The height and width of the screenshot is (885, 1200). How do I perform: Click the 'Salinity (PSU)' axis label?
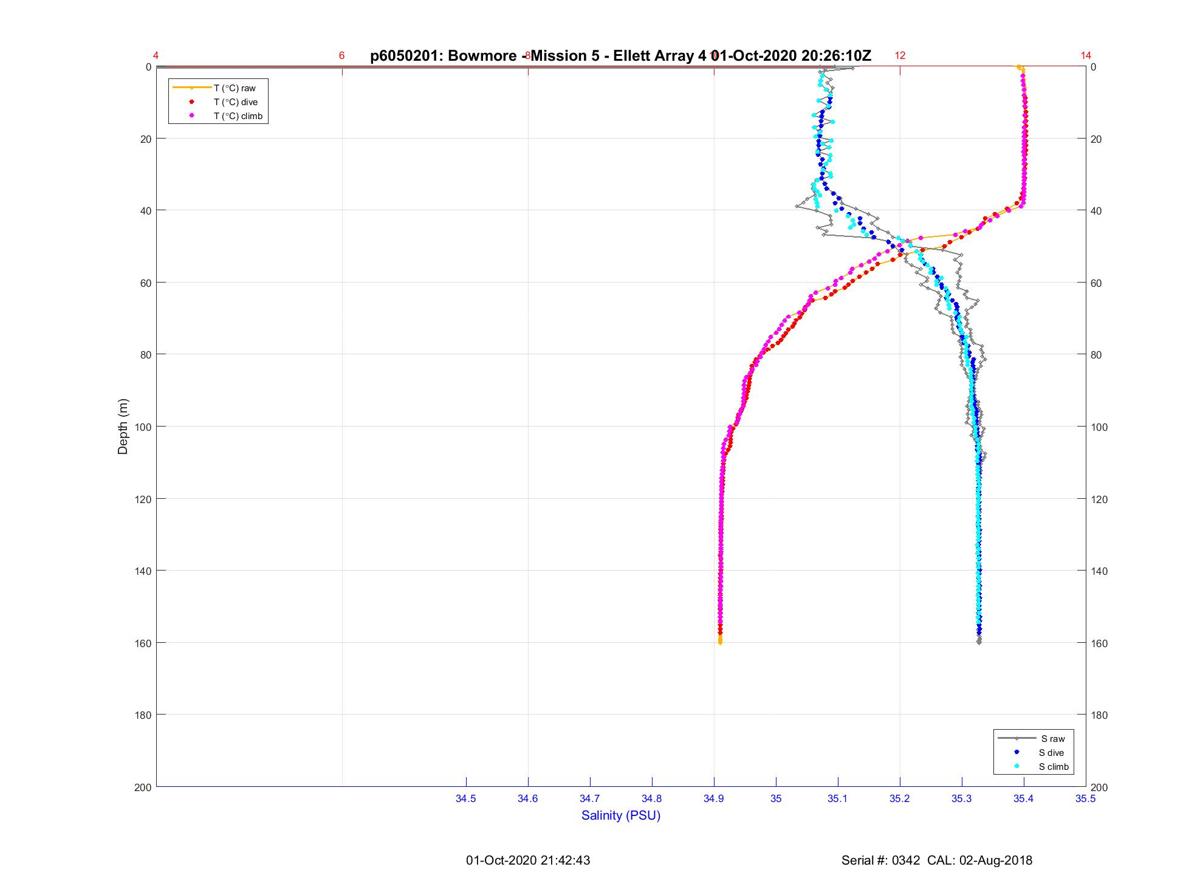[x=621, y=816]
